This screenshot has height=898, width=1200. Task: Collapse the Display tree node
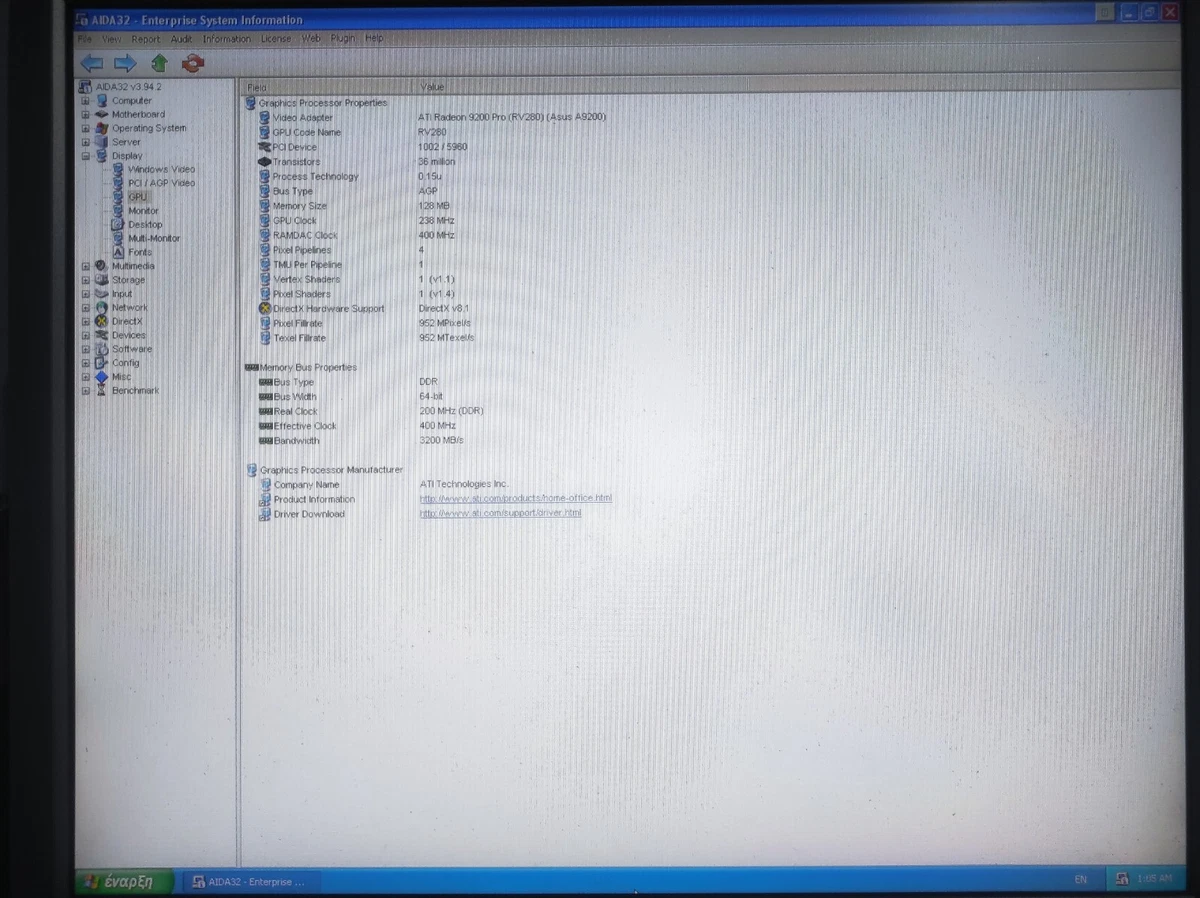coord(85,156)
